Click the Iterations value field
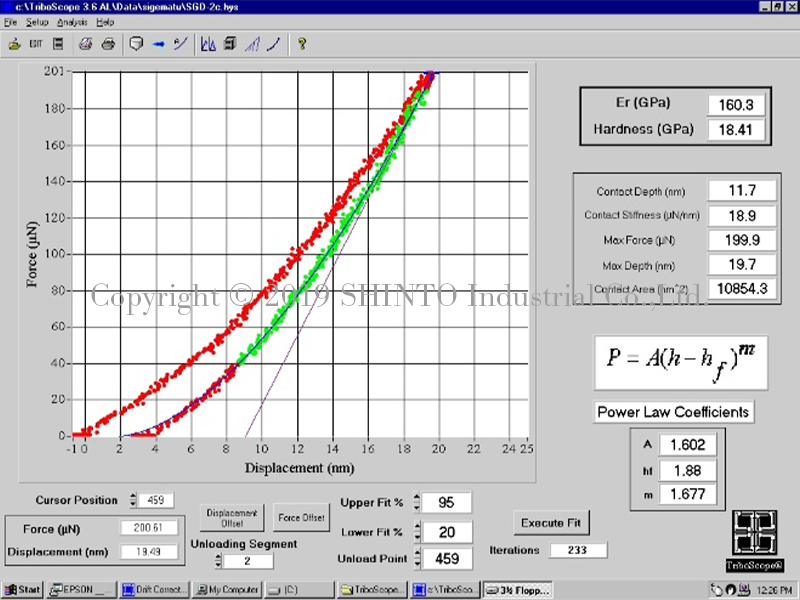Screen dimensions: 800x600 (x=578, y=550)
